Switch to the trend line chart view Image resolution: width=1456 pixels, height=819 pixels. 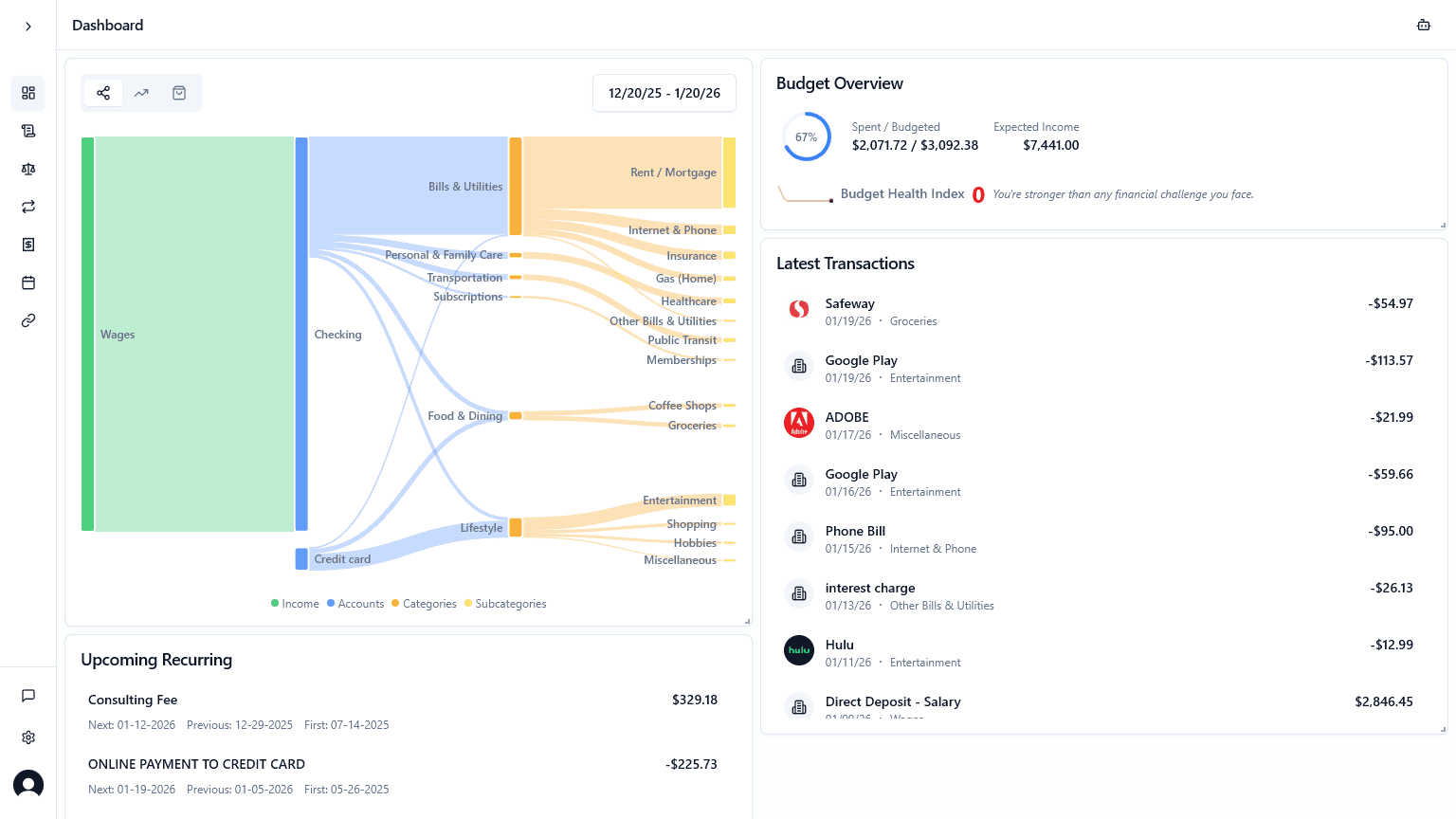click(141, 93)
